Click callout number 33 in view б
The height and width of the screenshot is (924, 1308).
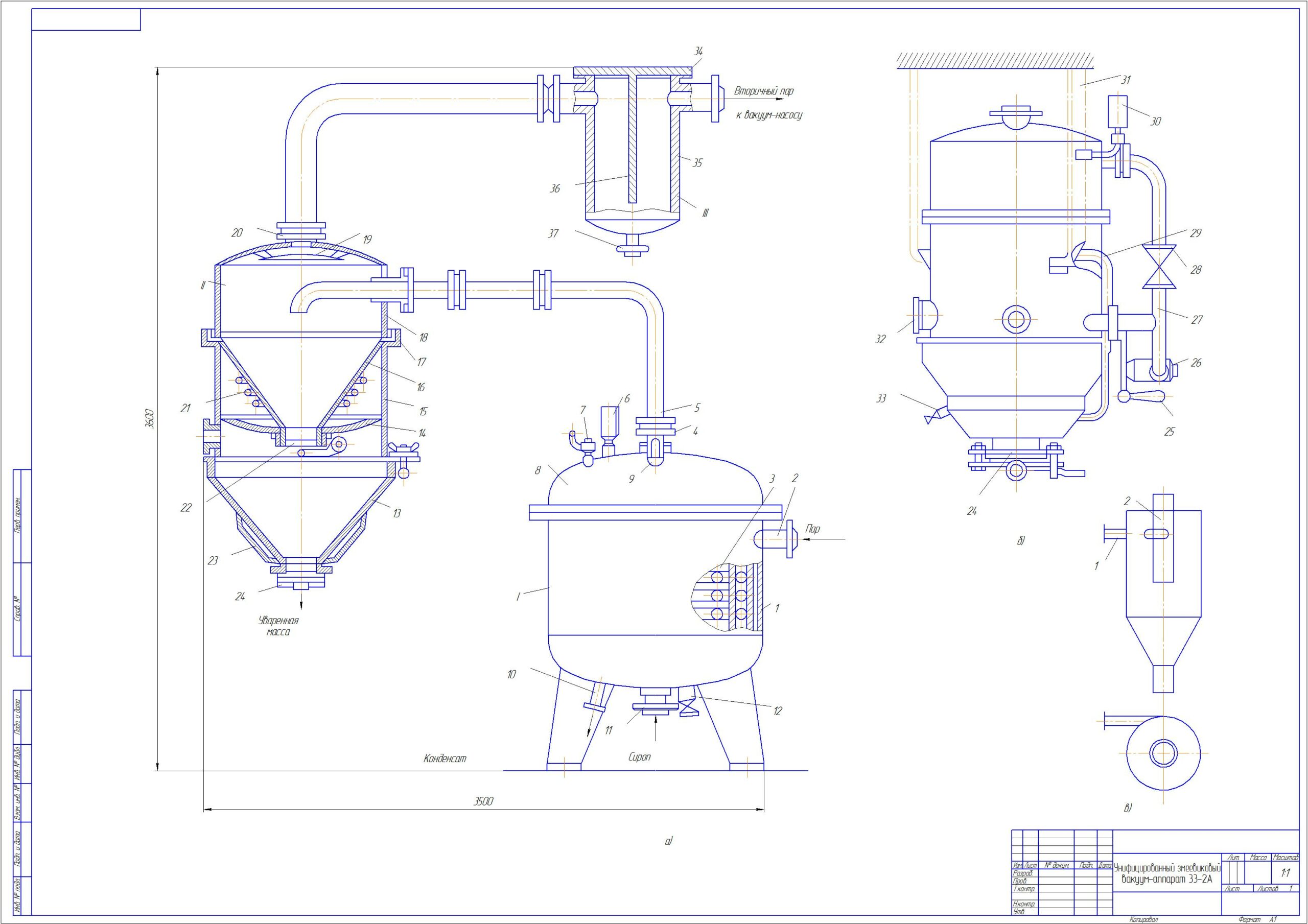pyautogui.click(x=881, y=398)
